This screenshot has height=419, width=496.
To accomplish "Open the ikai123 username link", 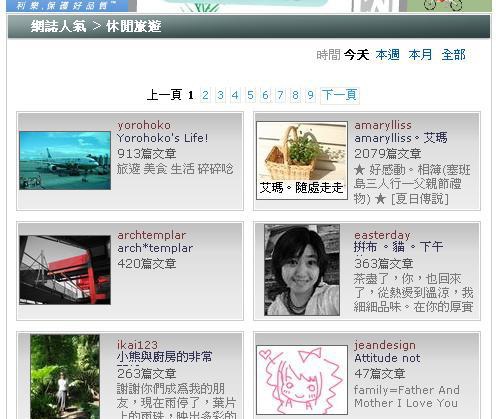I will [137, 345].
